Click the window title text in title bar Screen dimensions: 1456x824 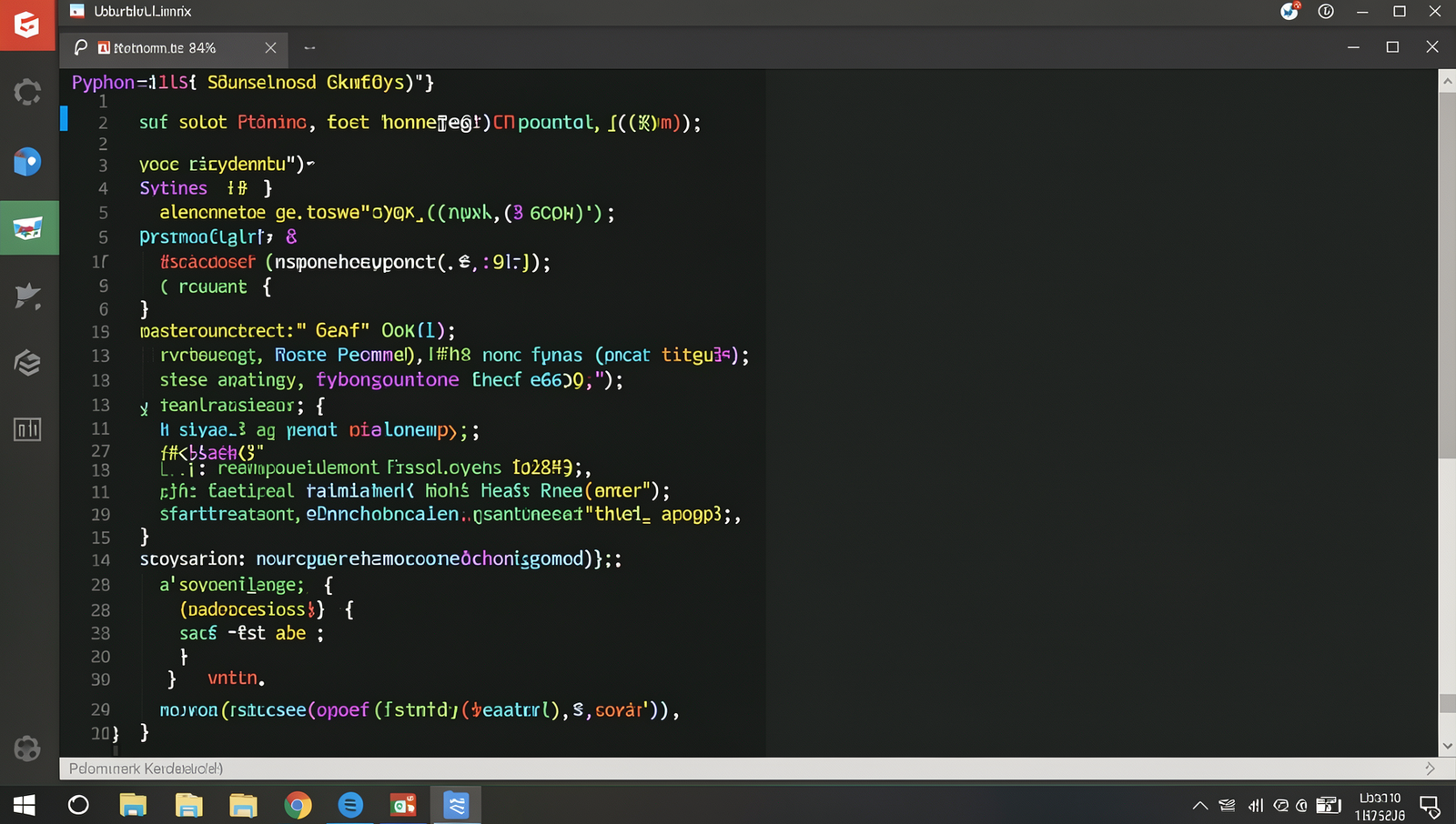(143, 11)
